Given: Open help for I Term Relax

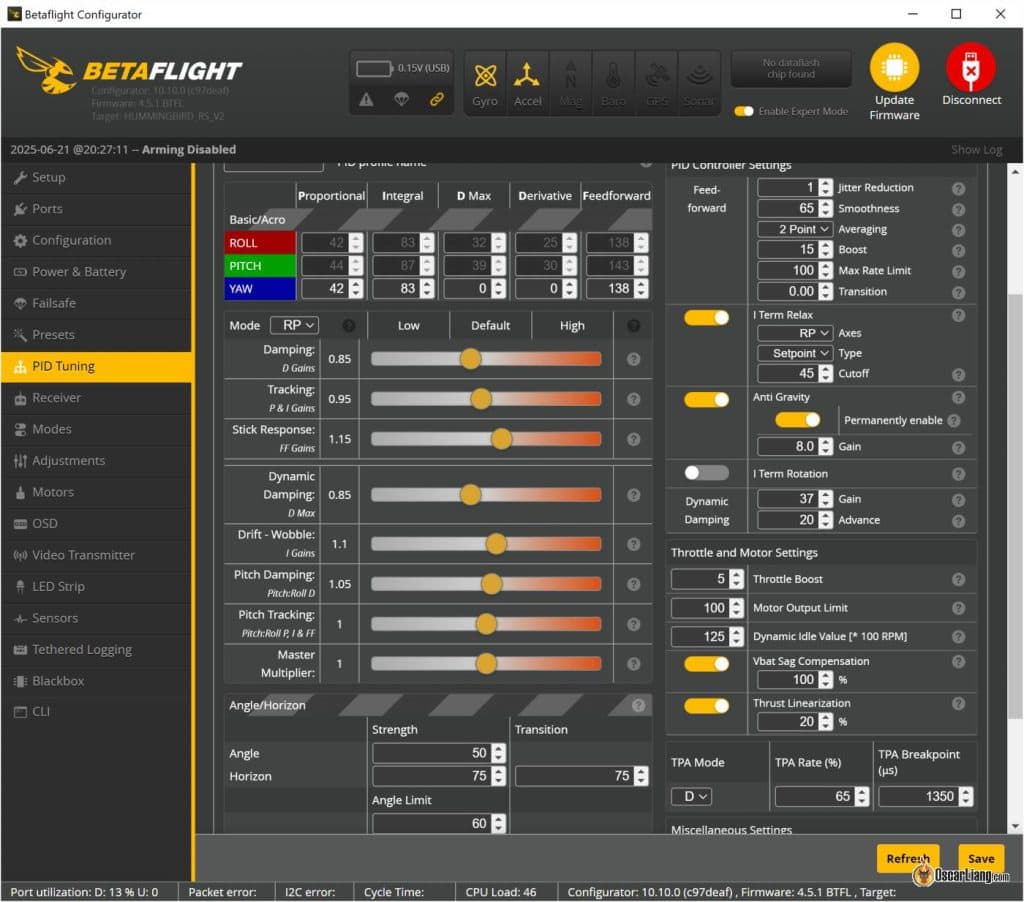Looking at the screenshot, I should [x=958, y=315].
